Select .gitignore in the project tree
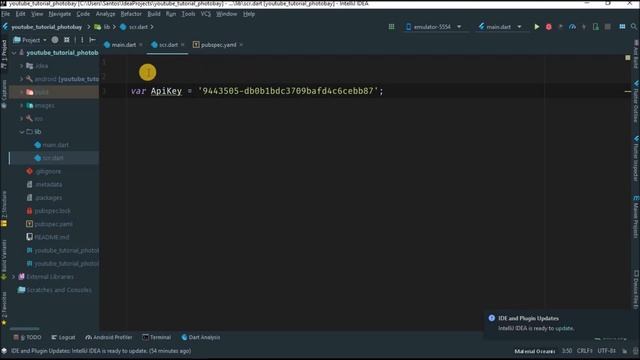Screen dimensions: 640x360 [48, 171]
